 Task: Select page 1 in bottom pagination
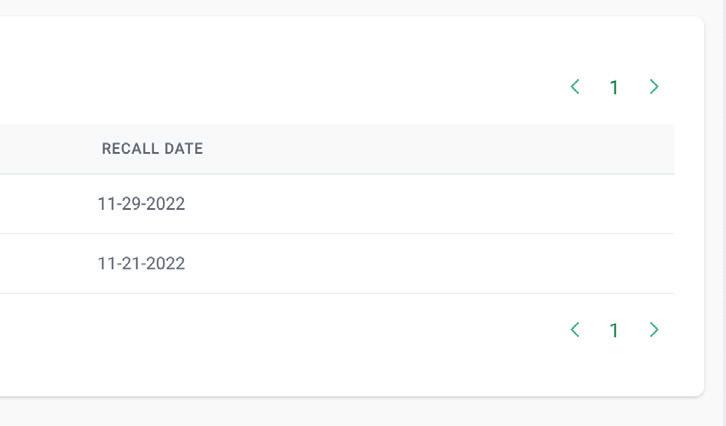coord(614,330)
